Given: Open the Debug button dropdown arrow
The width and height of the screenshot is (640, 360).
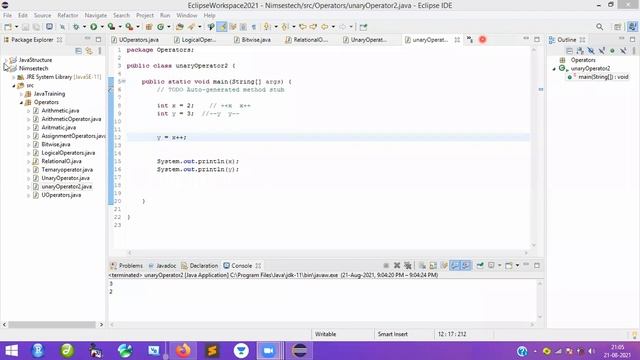Looking at the screenshot, I should (x=84, y=27).
